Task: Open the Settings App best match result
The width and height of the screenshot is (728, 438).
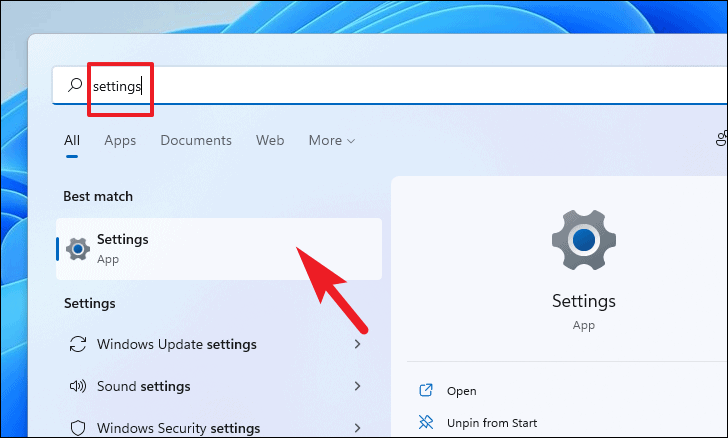Action: [x=219, y=249]
